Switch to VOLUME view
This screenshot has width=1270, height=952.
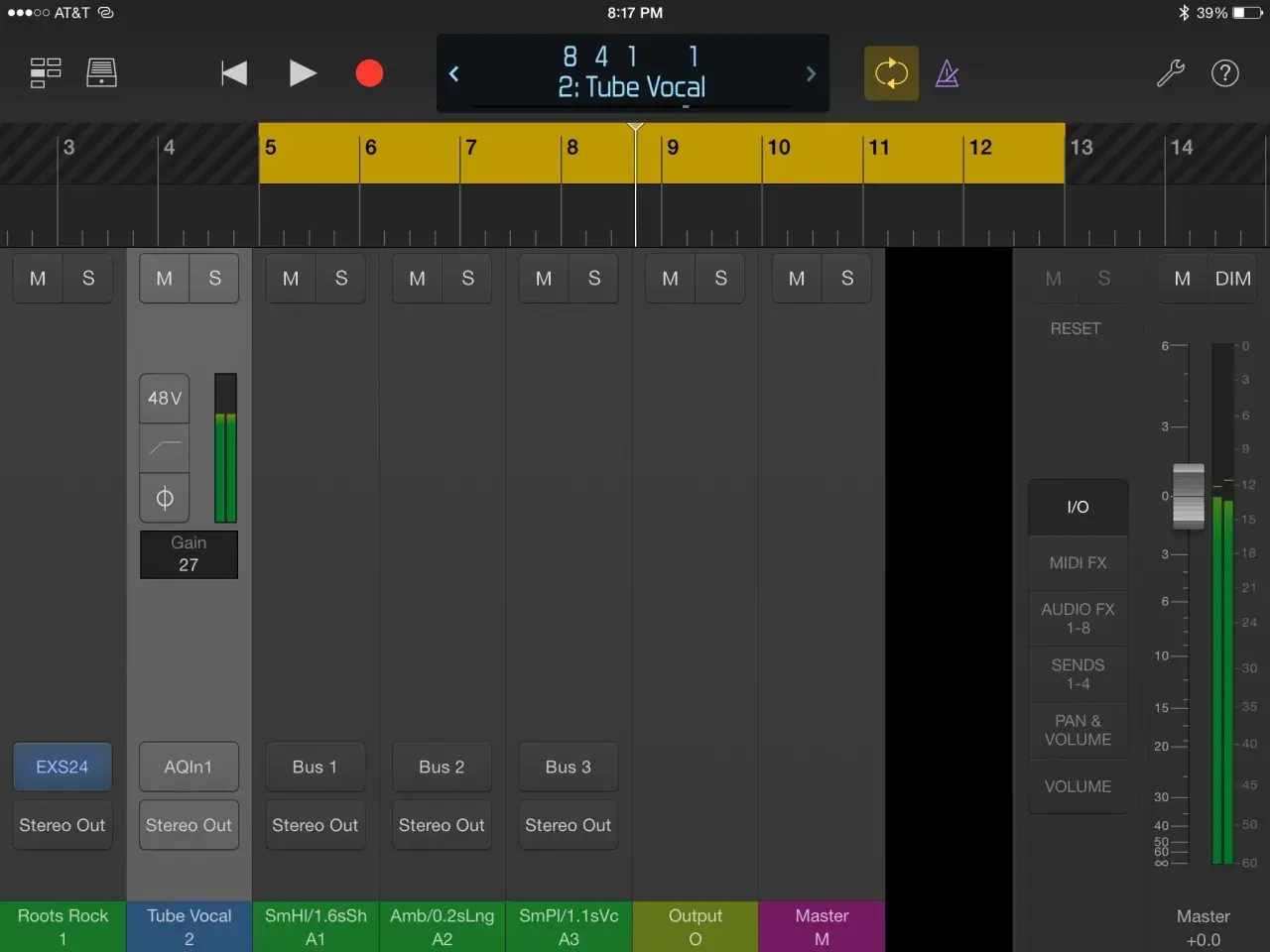pos(1078,786)
